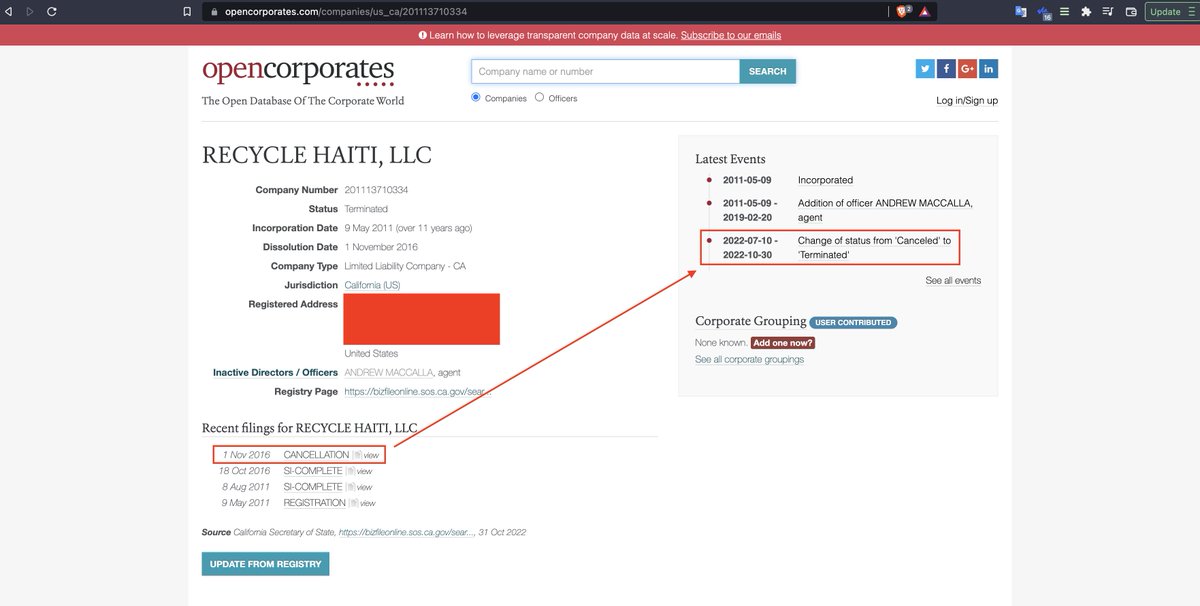Click Limited Liability Company - CA text
The width and height of the screenshot is (1200, 606).
(x=405, y=266)
